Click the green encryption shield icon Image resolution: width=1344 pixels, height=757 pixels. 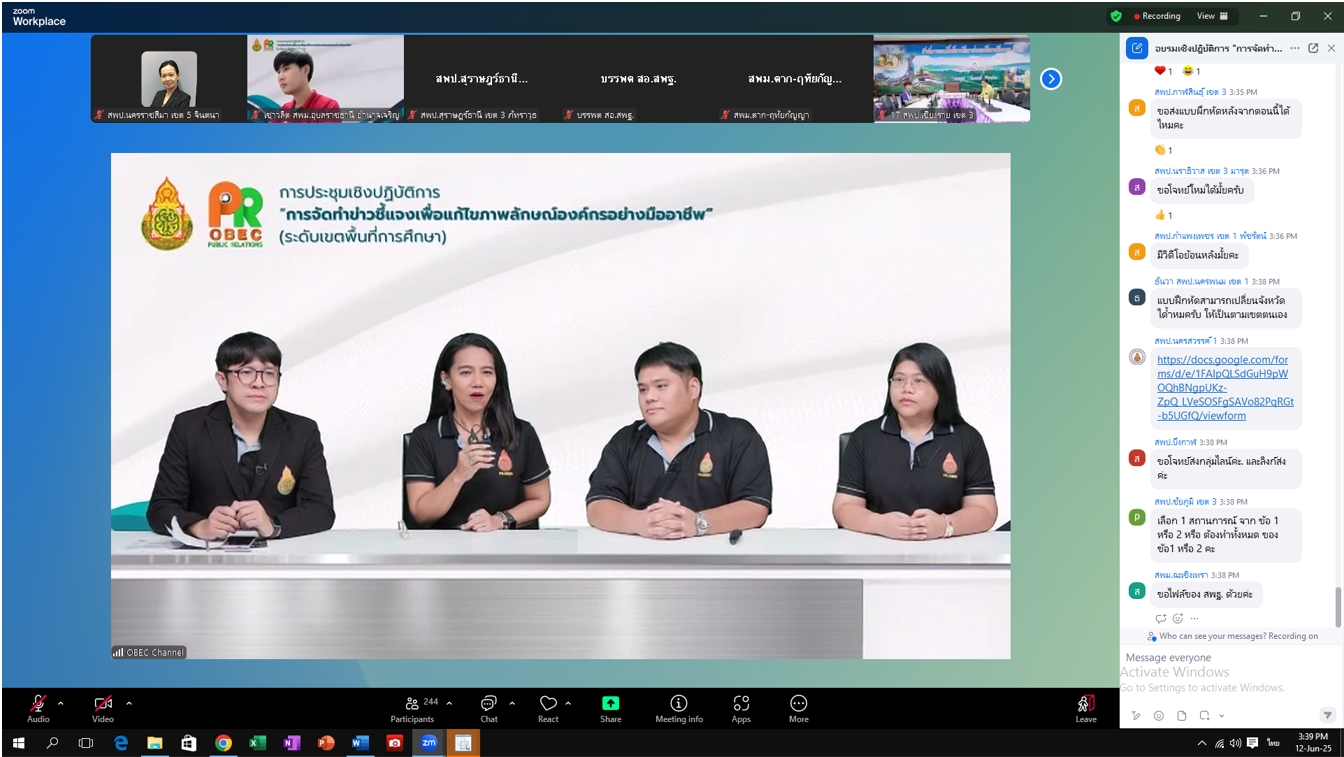tap(1116, 16)
